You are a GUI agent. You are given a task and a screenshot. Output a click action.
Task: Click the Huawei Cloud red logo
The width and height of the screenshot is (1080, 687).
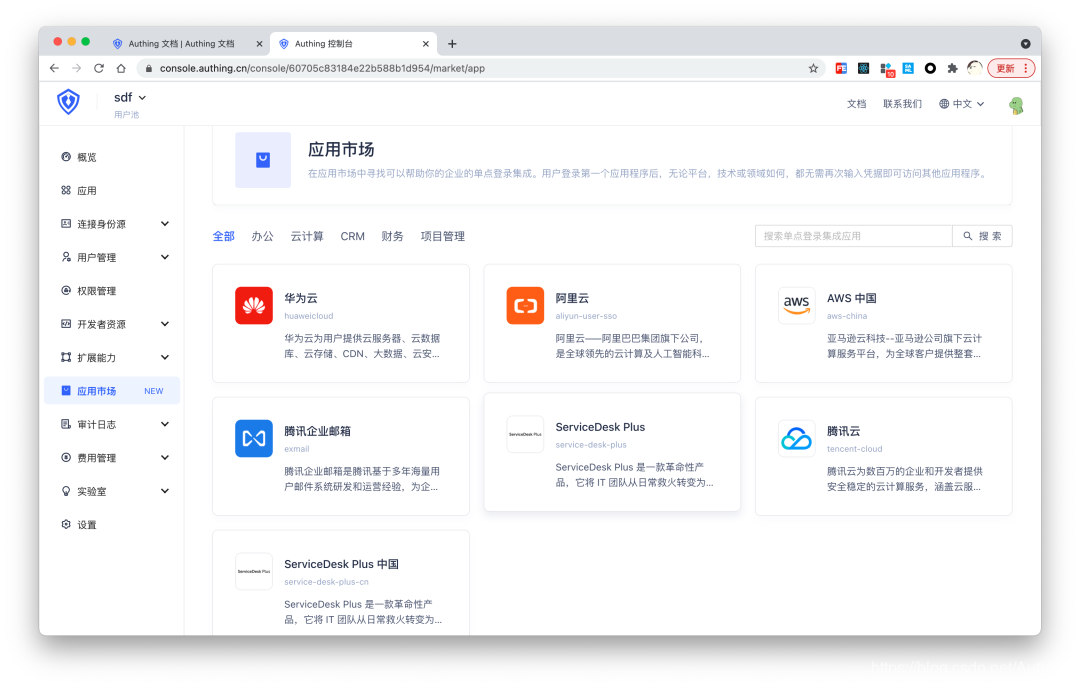point(253,305)
